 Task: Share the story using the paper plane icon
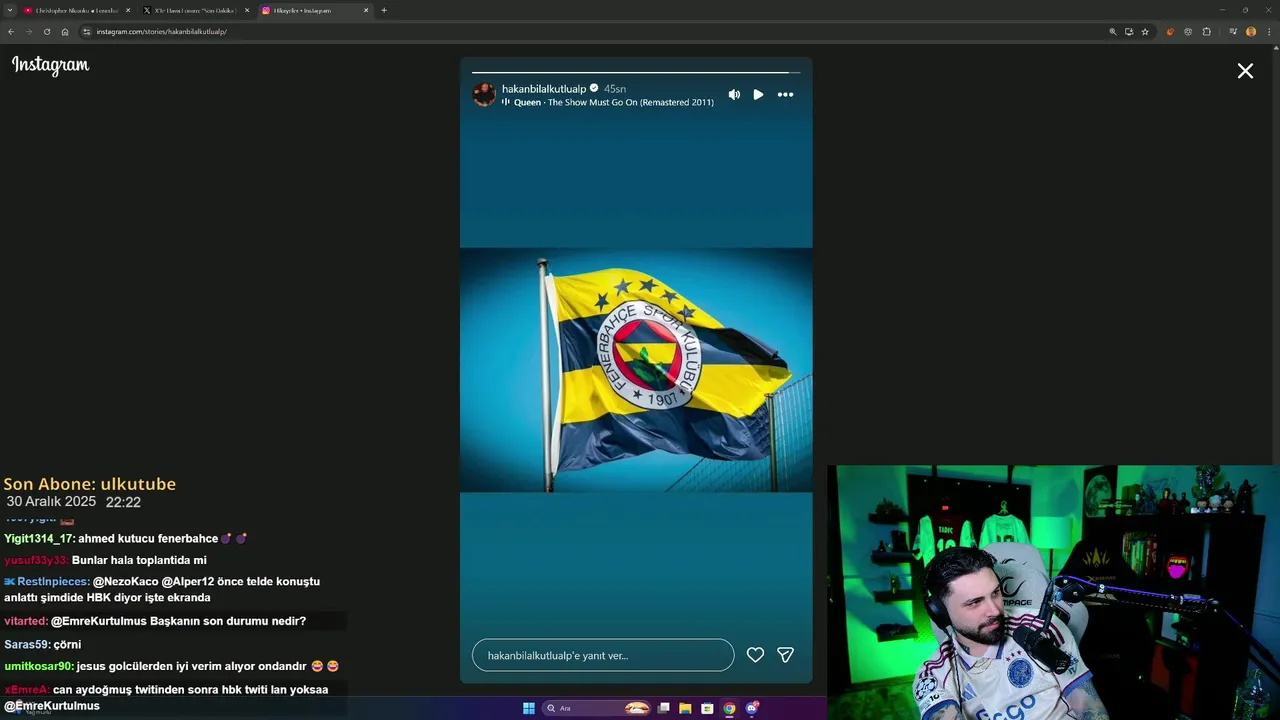point(785,655)
